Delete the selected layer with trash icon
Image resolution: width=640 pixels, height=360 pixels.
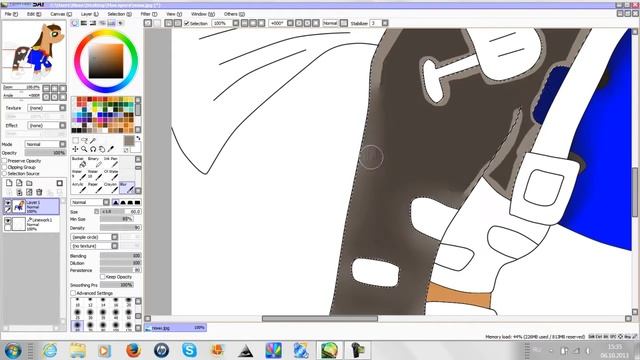click(x=39, y=192)
